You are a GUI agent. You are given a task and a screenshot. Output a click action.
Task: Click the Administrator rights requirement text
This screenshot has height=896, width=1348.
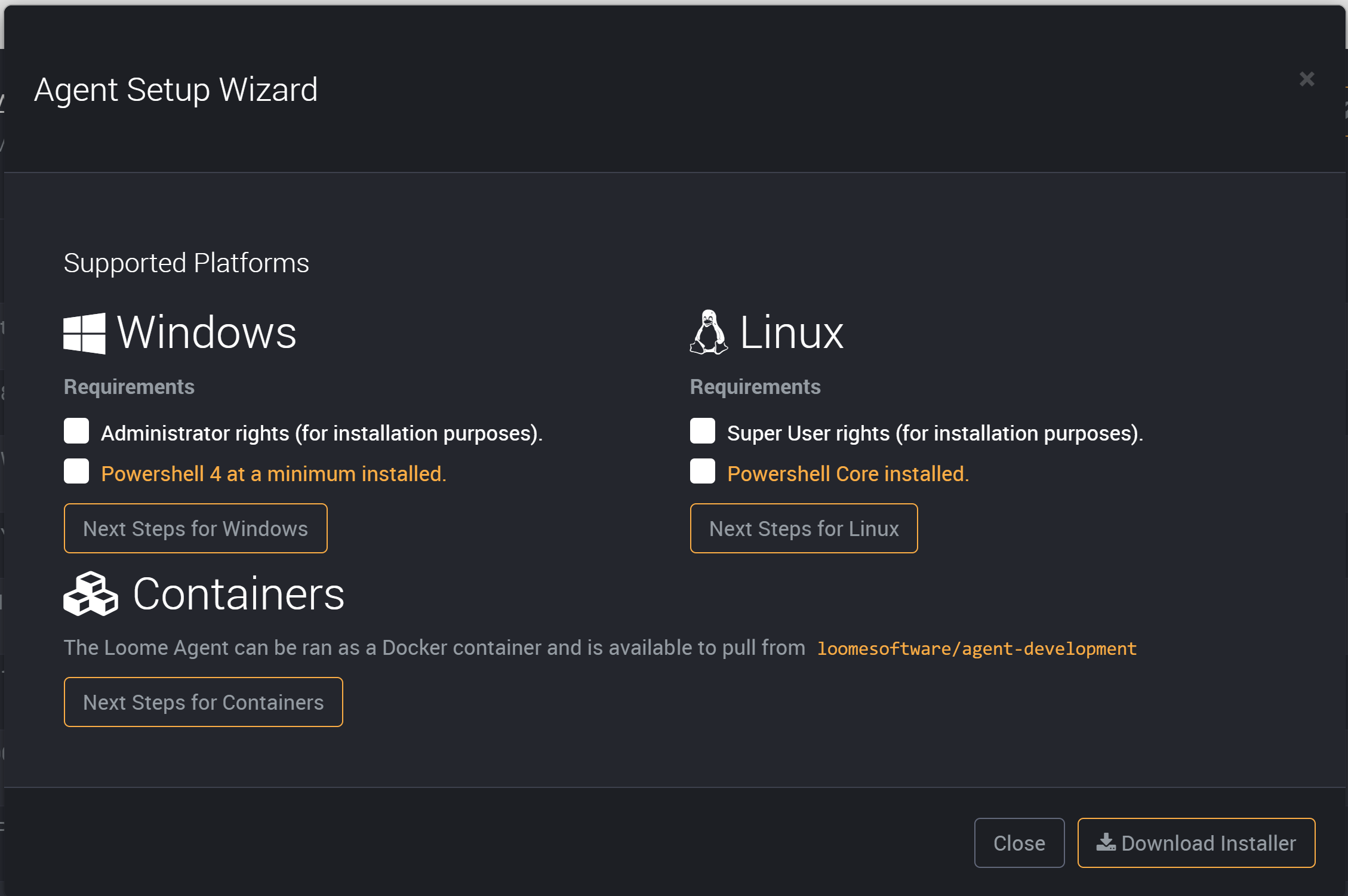pos(322,433)
